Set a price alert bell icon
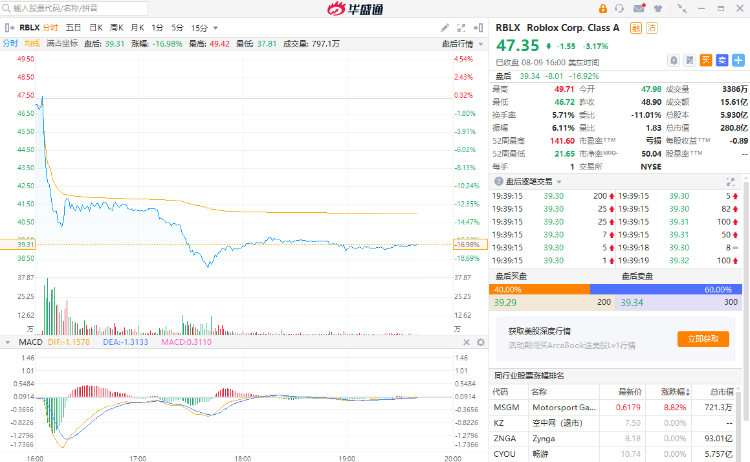The image size is (750, 462). point(673,60)
